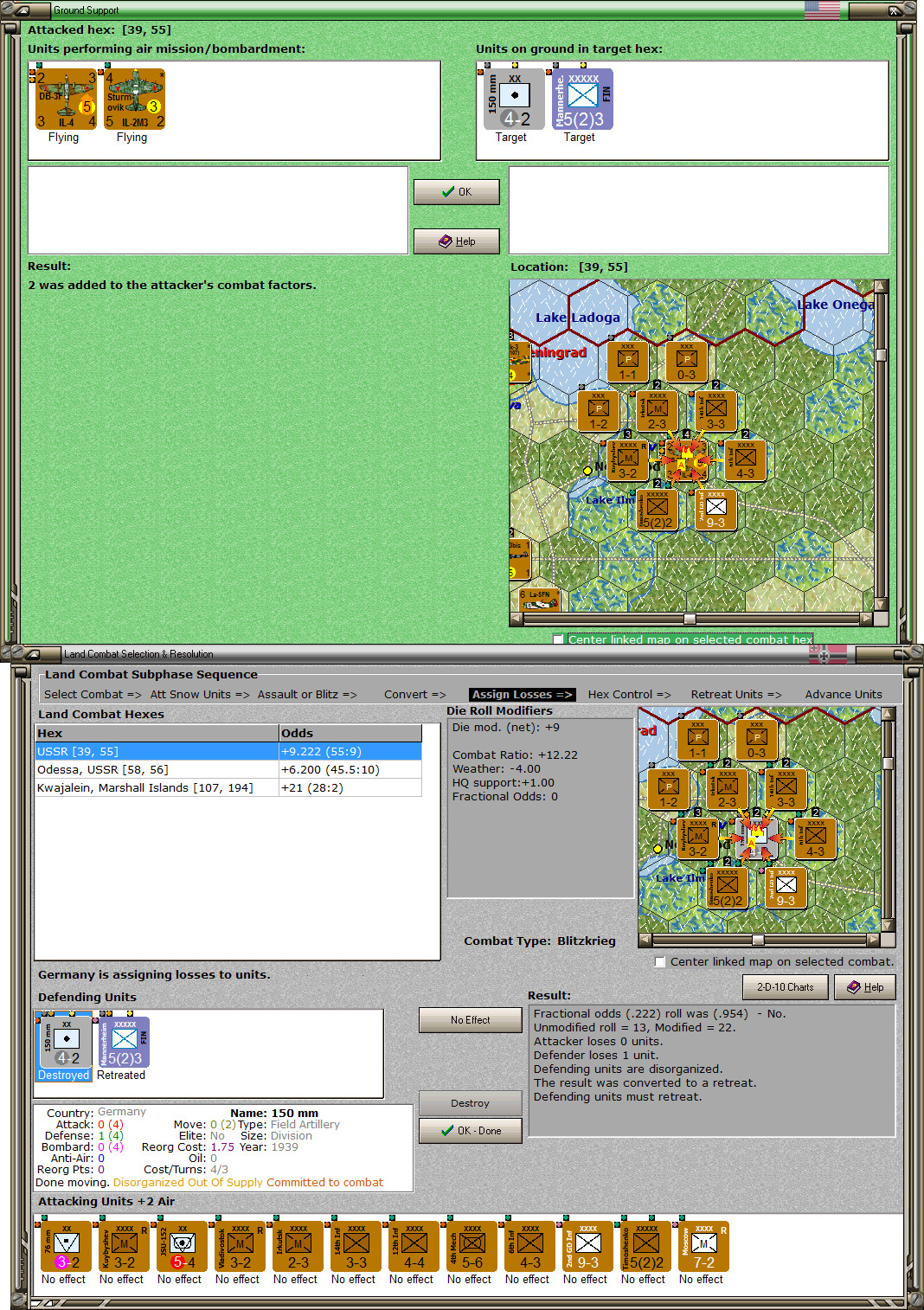Screen dimensions: 924x1310
Task: Click the 9-3 white unit on the upper map
Action: [x=715, y=510]
